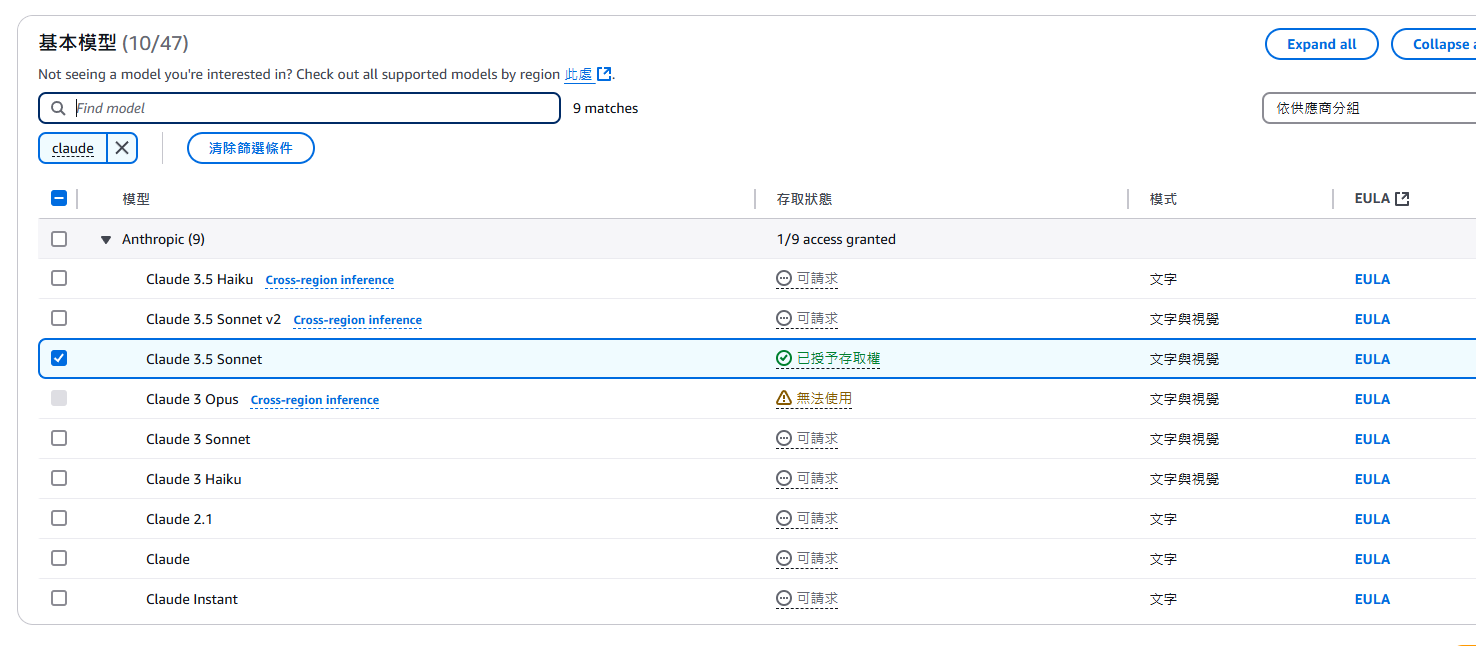Click the status icon in the Claude row
Image resolution: width=1476 pixels, height=646 pixels.
[x=784, y=559]
